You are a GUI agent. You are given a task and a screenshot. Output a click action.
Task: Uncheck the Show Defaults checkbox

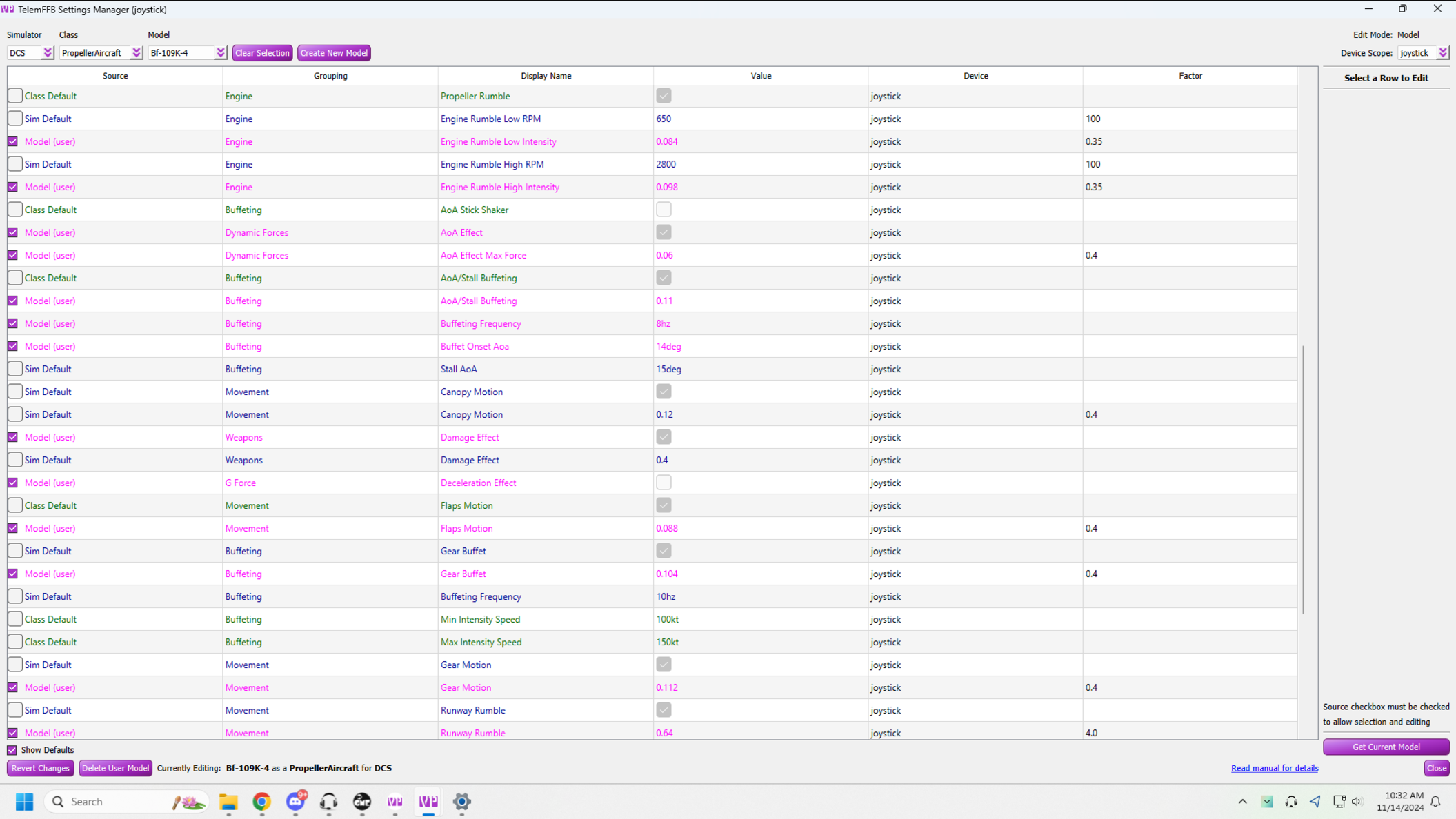[12, 750]
